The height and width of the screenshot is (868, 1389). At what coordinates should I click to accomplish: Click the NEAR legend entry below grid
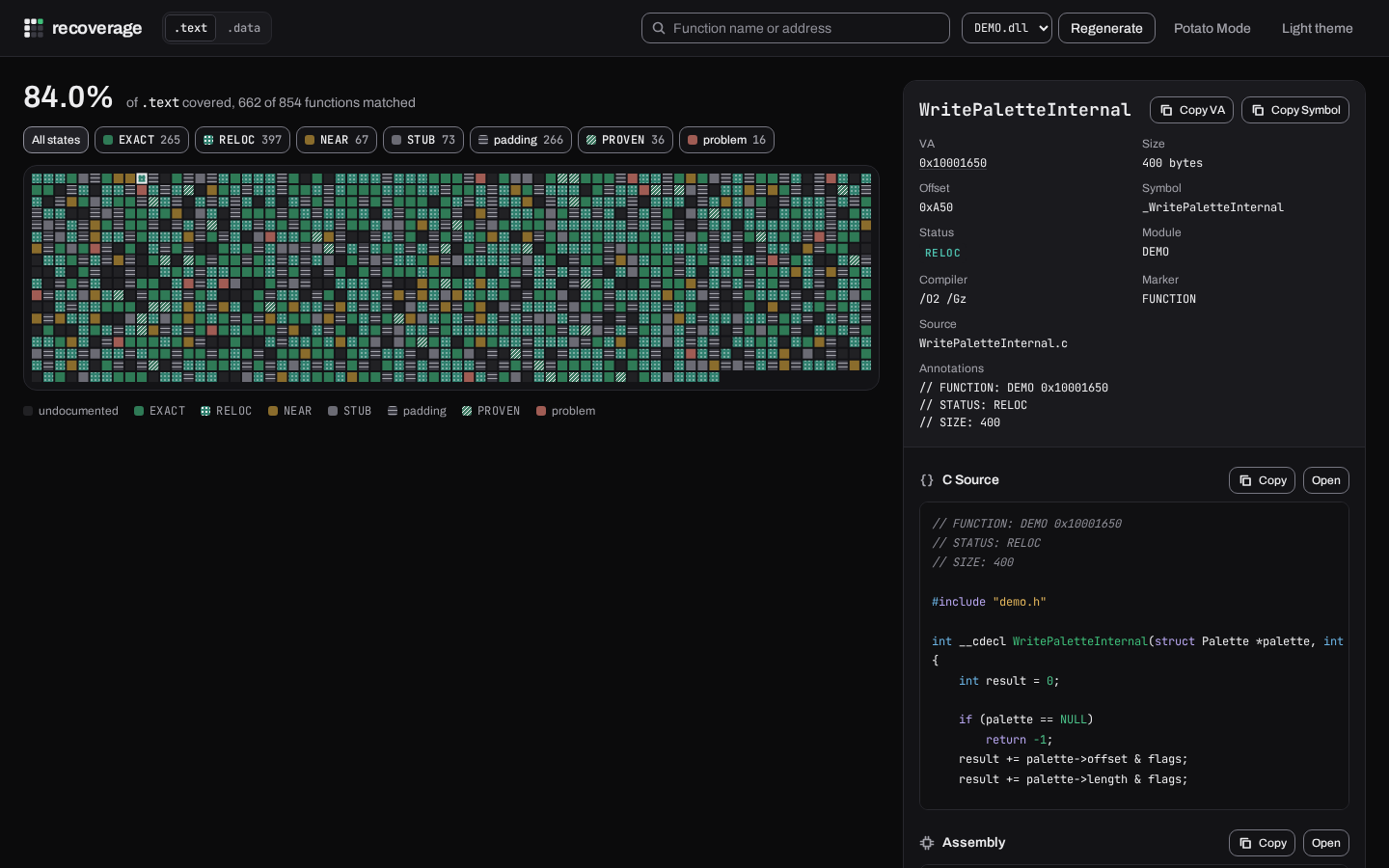[x=289, y=411]
